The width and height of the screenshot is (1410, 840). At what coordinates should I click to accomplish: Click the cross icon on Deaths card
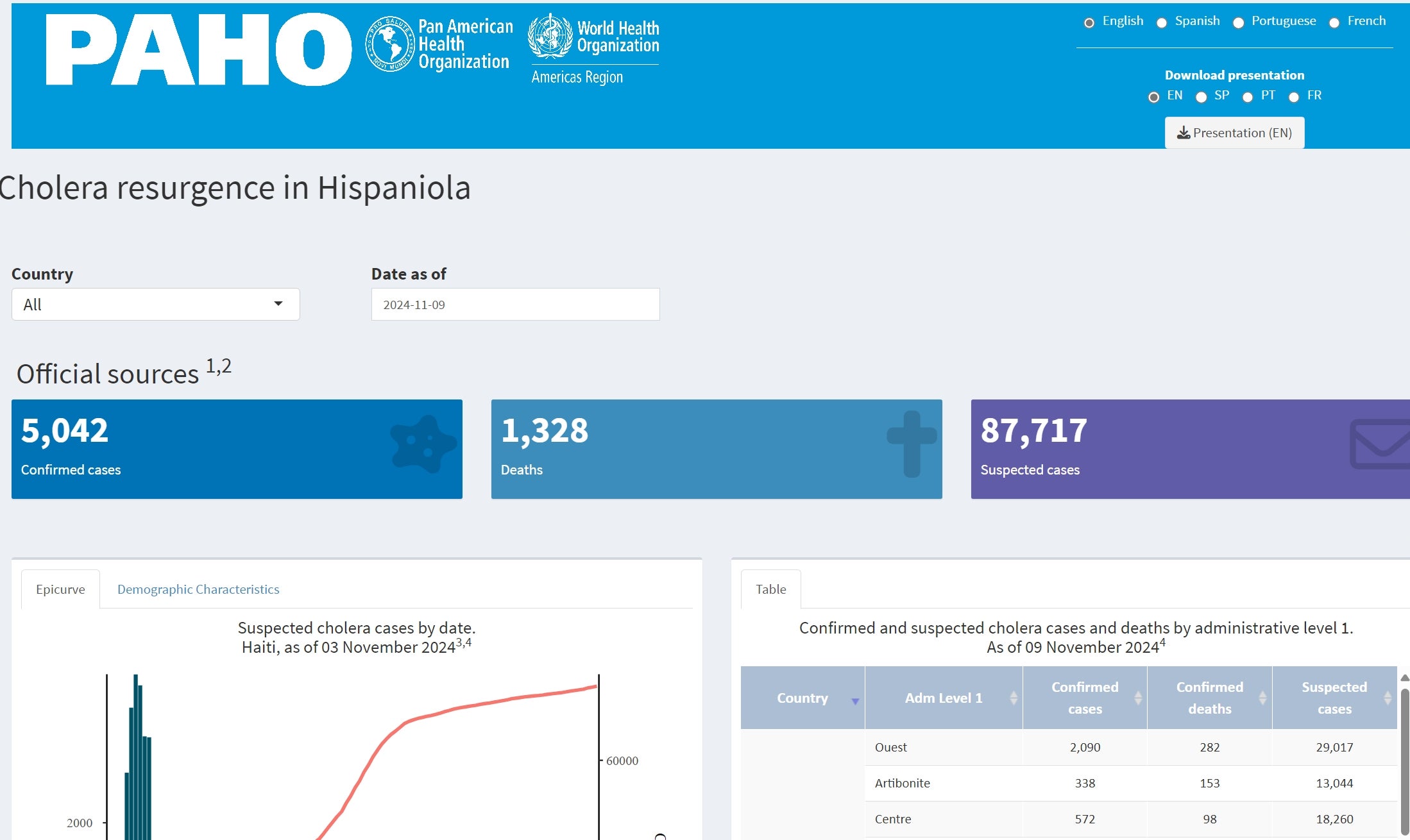[x=912, y=444]
